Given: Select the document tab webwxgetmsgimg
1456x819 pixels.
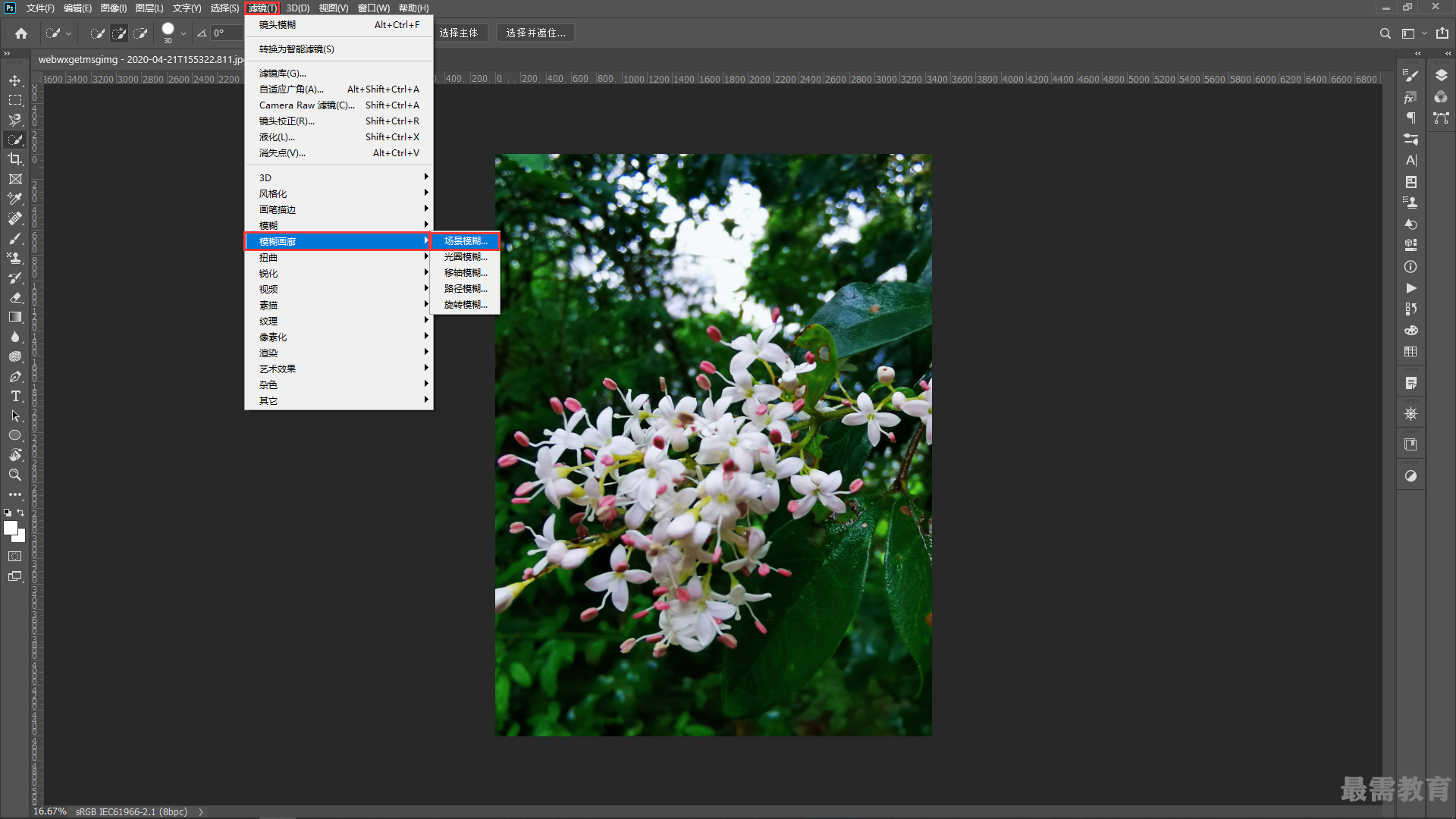Looking at the screenshot, I should [140, 59].
